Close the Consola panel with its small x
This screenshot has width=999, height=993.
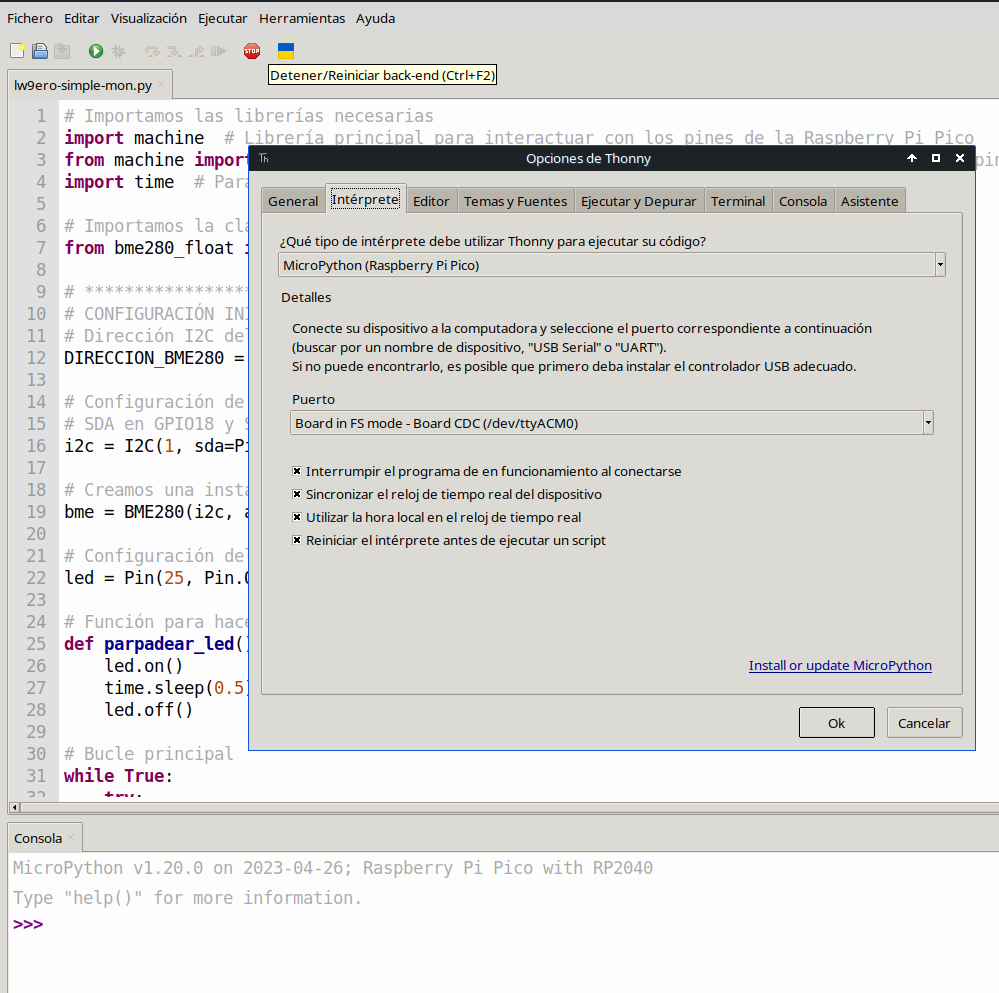pyautogui.click(x=71, y=837)
